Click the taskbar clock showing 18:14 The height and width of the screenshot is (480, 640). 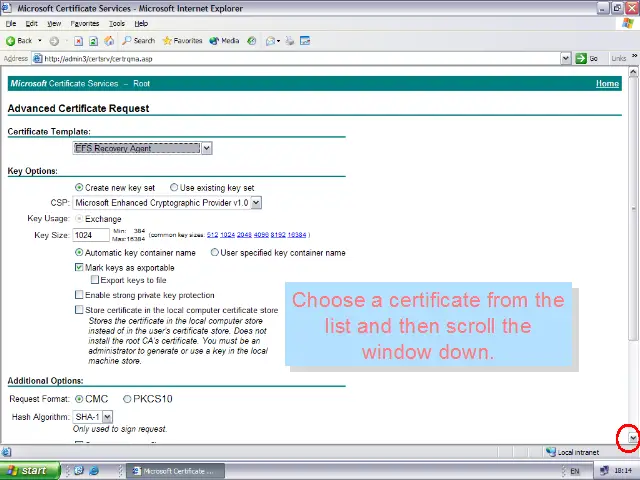pyautogui.click(x=623, y=471)
